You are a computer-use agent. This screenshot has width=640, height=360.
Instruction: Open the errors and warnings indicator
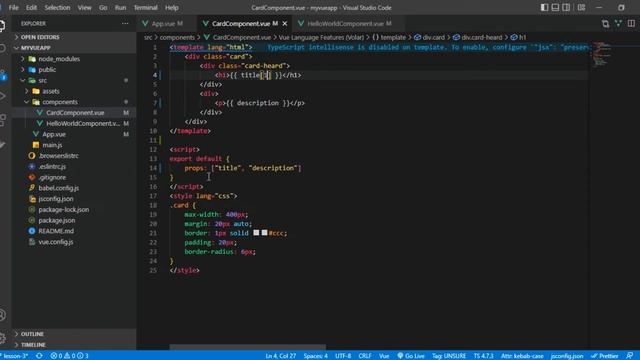click(69, 356)
